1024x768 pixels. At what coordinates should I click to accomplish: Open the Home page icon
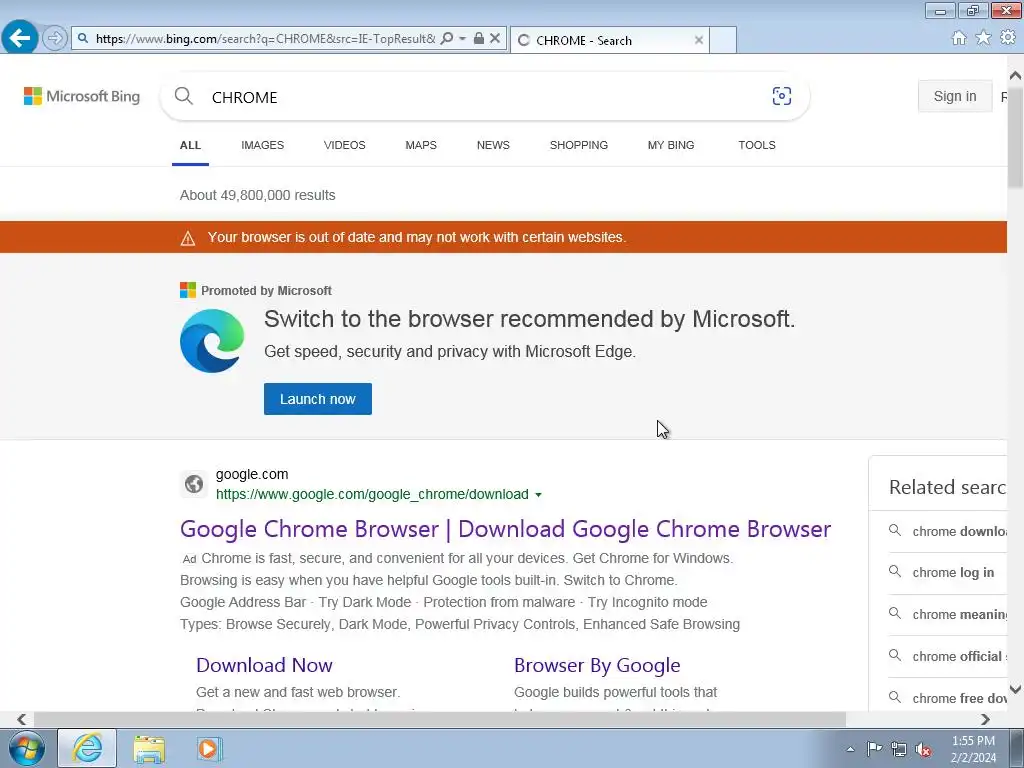tap(959, 38)
